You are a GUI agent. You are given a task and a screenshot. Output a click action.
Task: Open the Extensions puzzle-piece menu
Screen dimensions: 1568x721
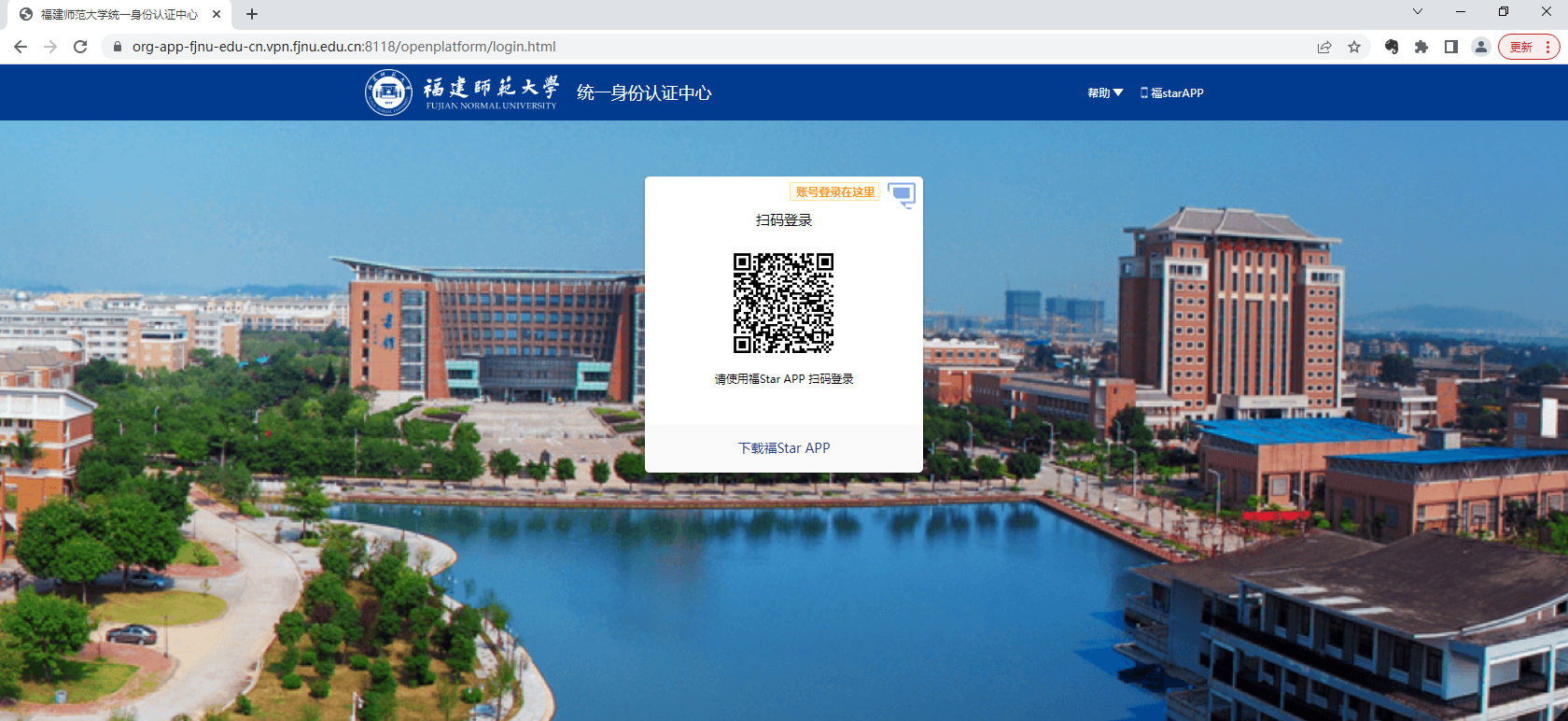[x=1421, y=47]
